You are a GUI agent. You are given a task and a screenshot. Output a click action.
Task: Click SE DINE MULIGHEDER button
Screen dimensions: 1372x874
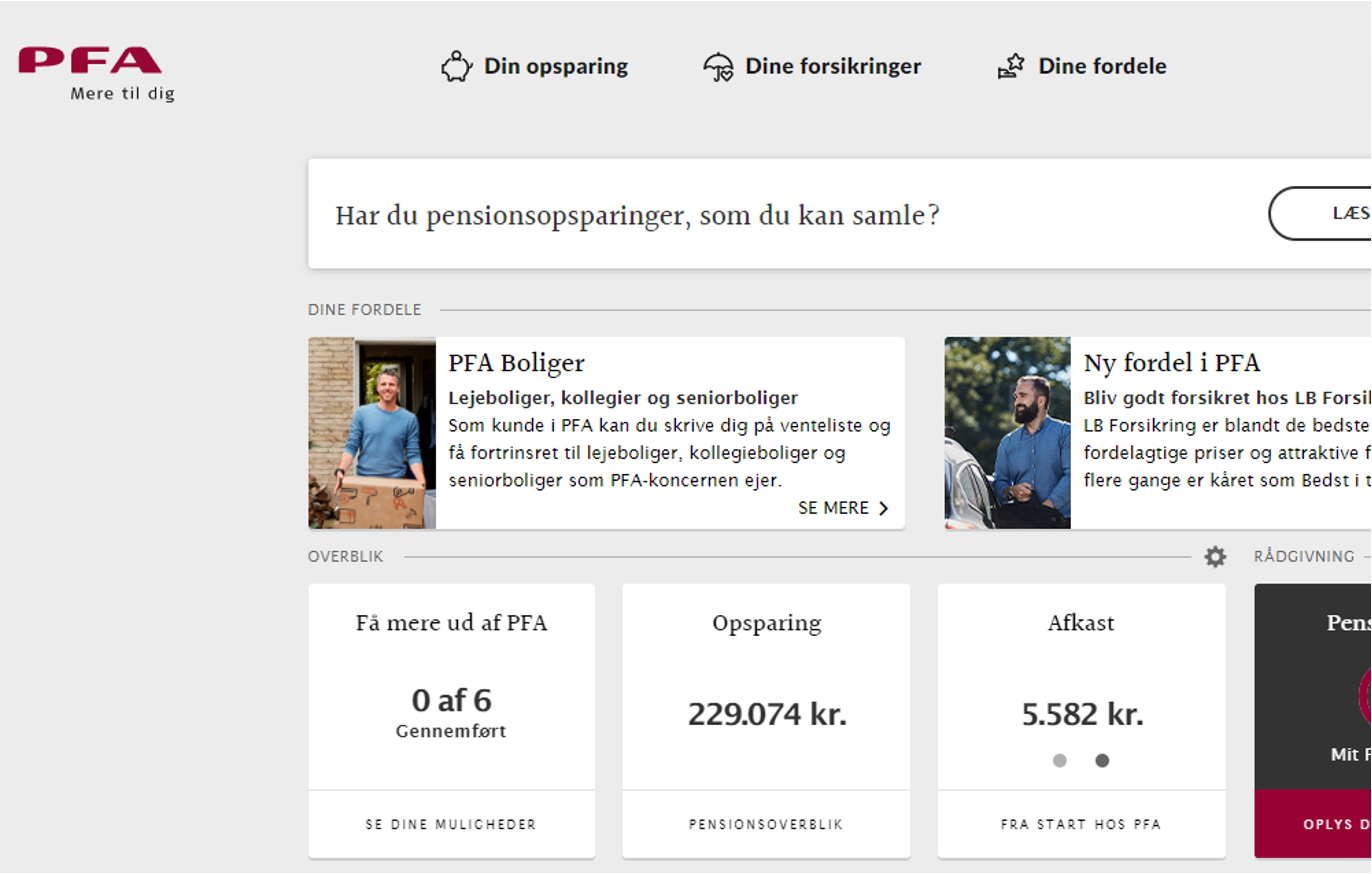(x=451, y=825)
